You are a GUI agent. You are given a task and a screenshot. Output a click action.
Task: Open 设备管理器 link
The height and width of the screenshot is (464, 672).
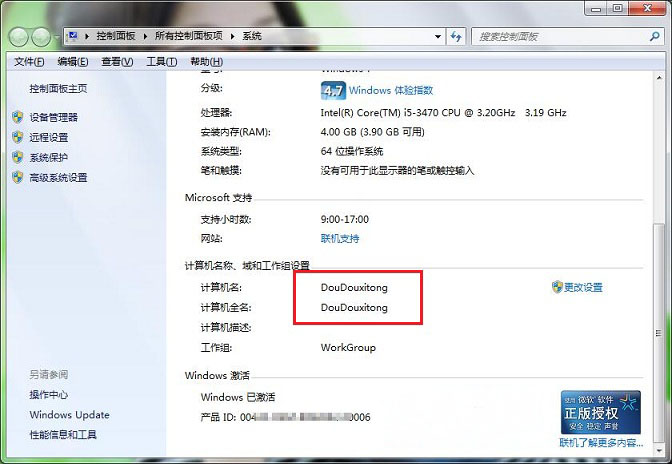click(54, 117)
